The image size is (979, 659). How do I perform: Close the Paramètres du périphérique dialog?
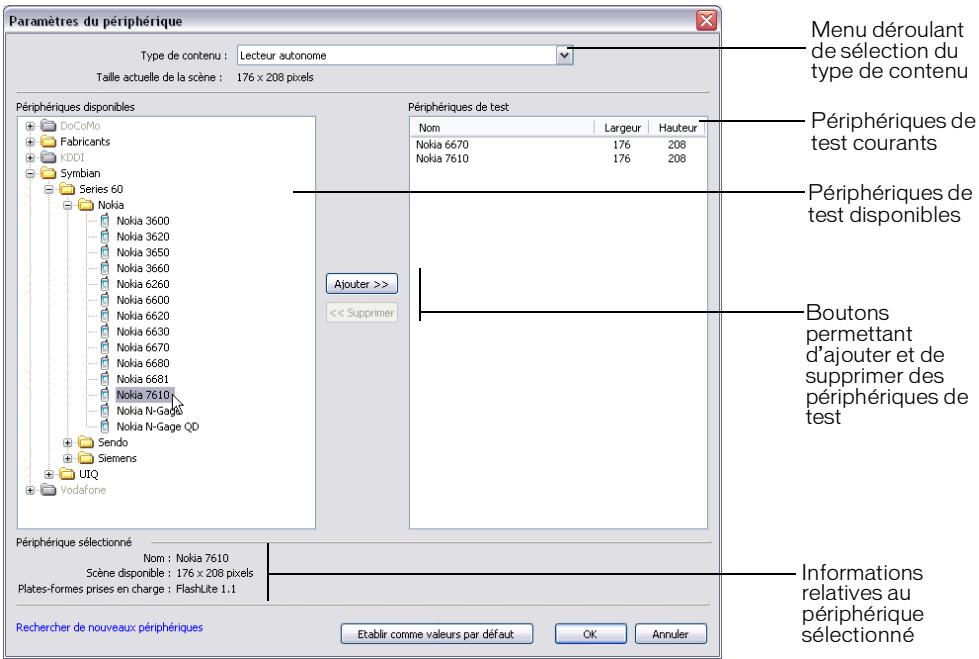click(x=706, y=21)
